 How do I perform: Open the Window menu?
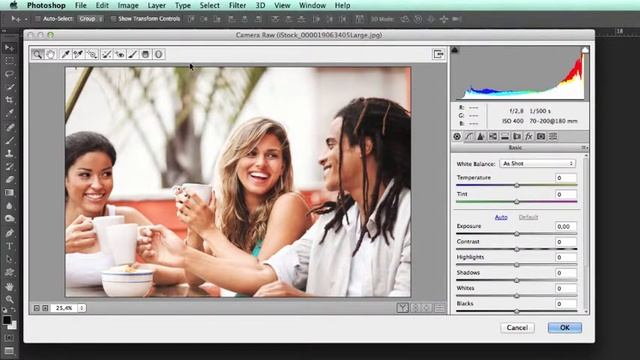pyautogui.click(x=312, y=5)
